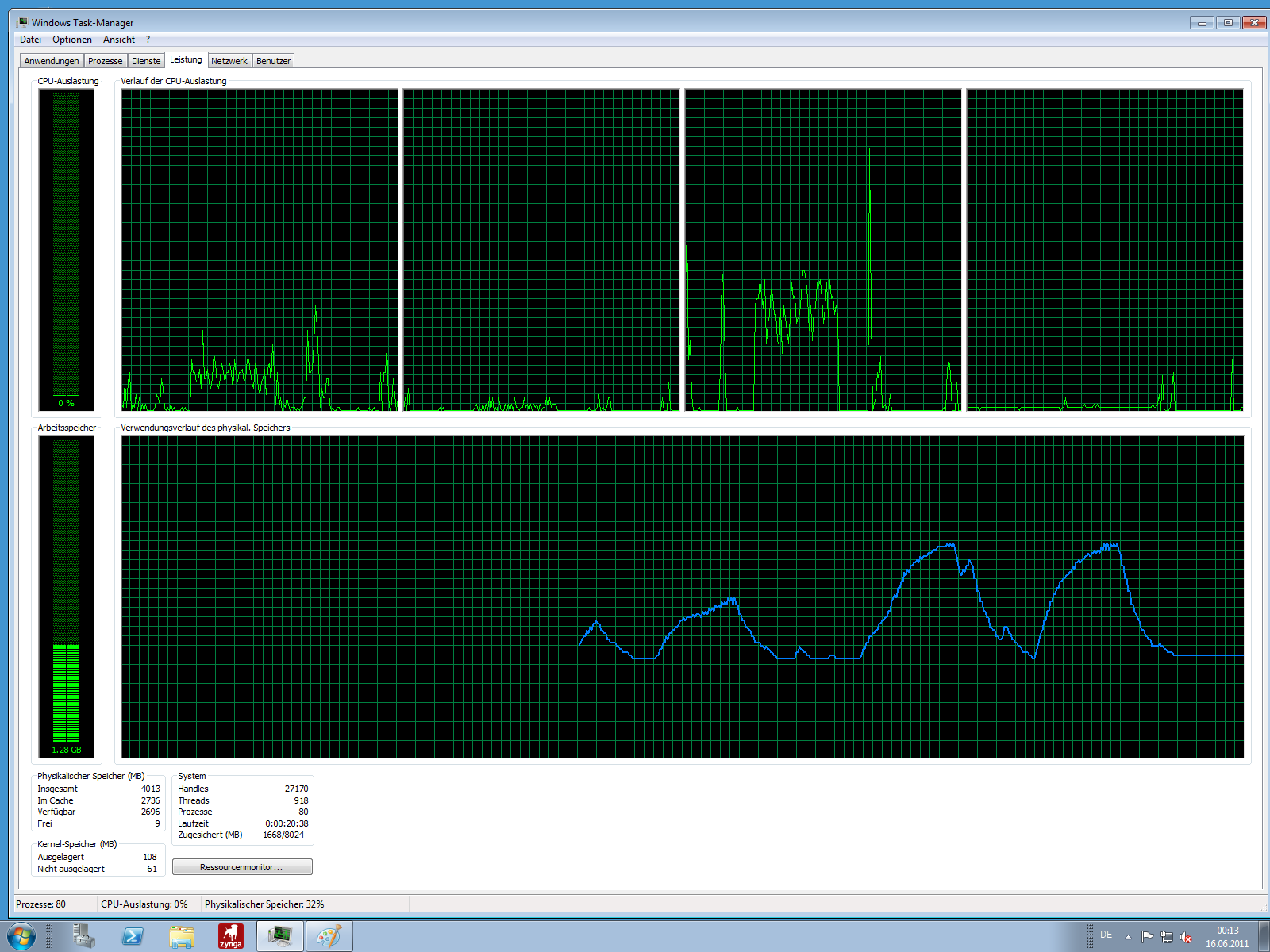The height and width of the screenshot is (952, 1270).
Task: Open the Datei menu
Action: click(x=30, y=40)
